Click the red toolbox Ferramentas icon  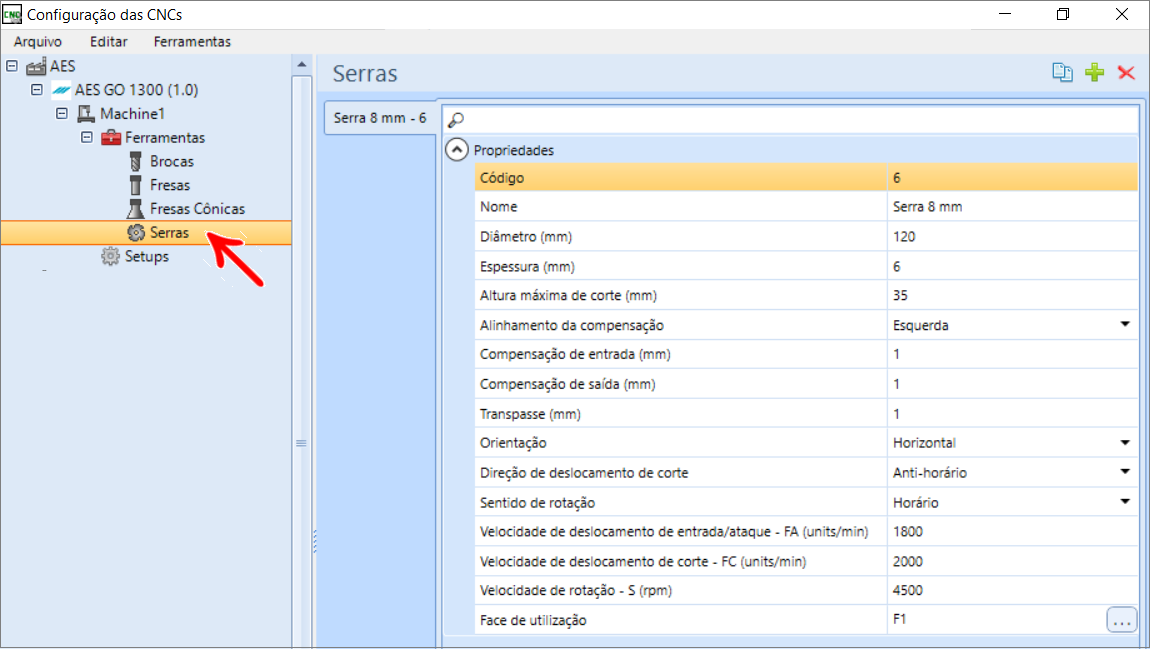(111, 137)
